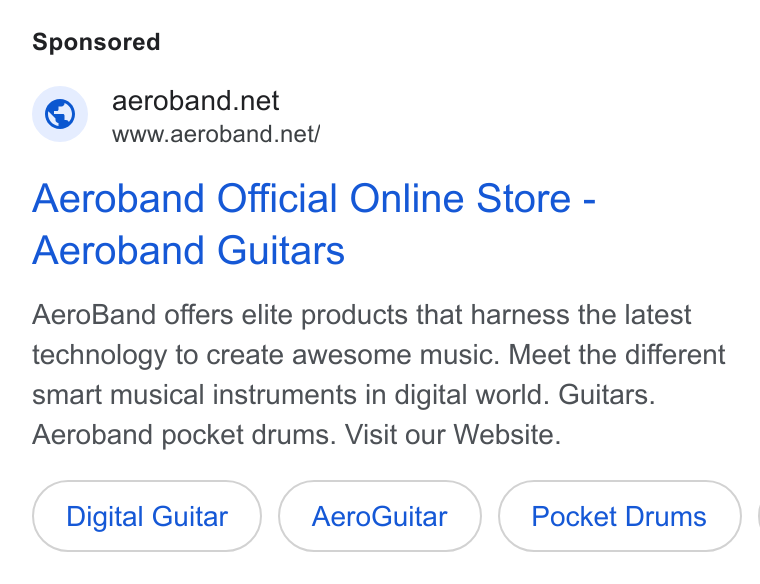The height and width of the screenshot is (584, 760).
Task: Click the 'smart musical instruments in digital world' text
Action: click(x=291, y=395)
